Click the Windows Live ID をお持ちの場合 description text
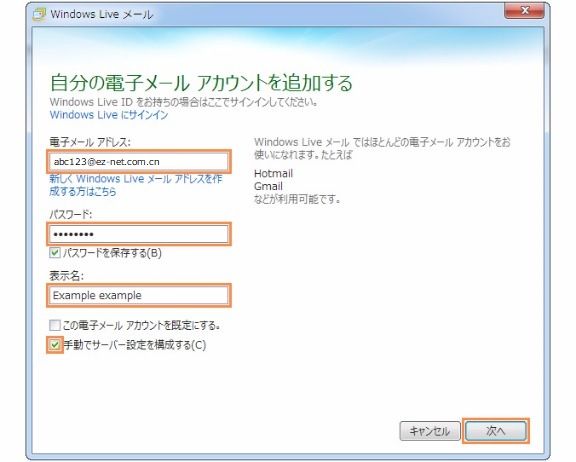 [184, 102]
